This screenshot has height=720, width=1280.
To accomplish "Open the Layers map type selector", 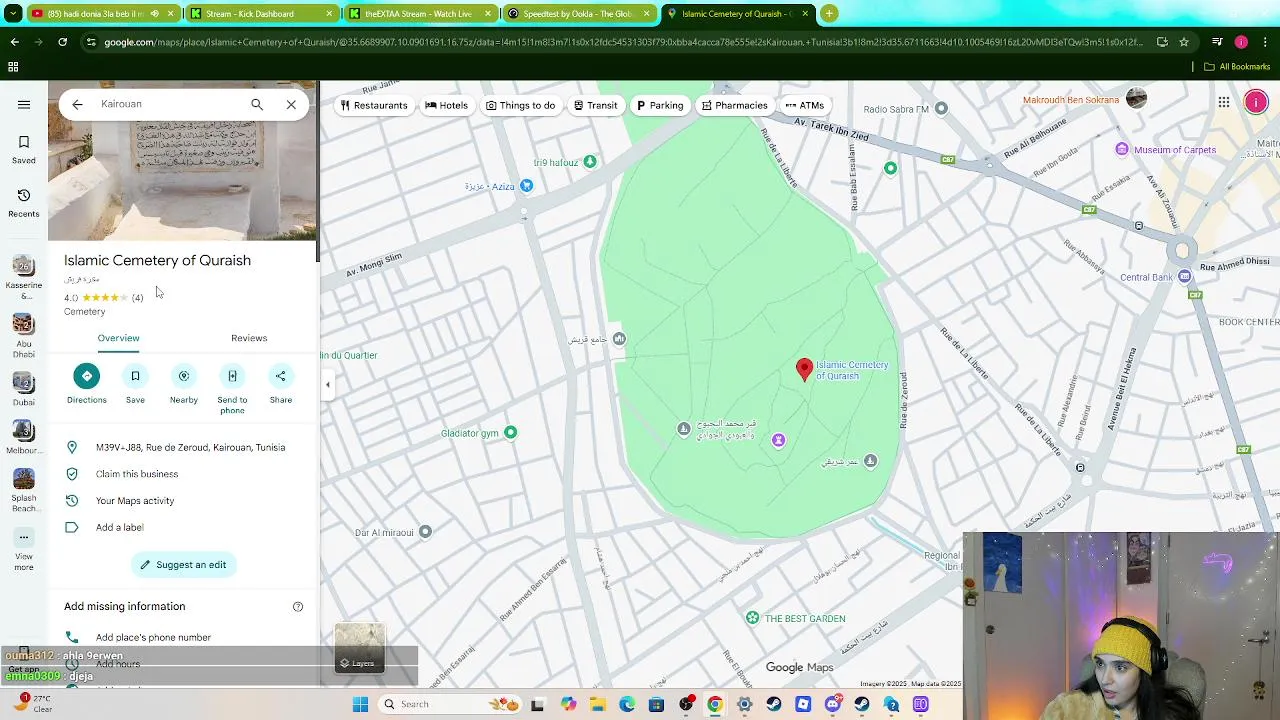I will 359,647.
